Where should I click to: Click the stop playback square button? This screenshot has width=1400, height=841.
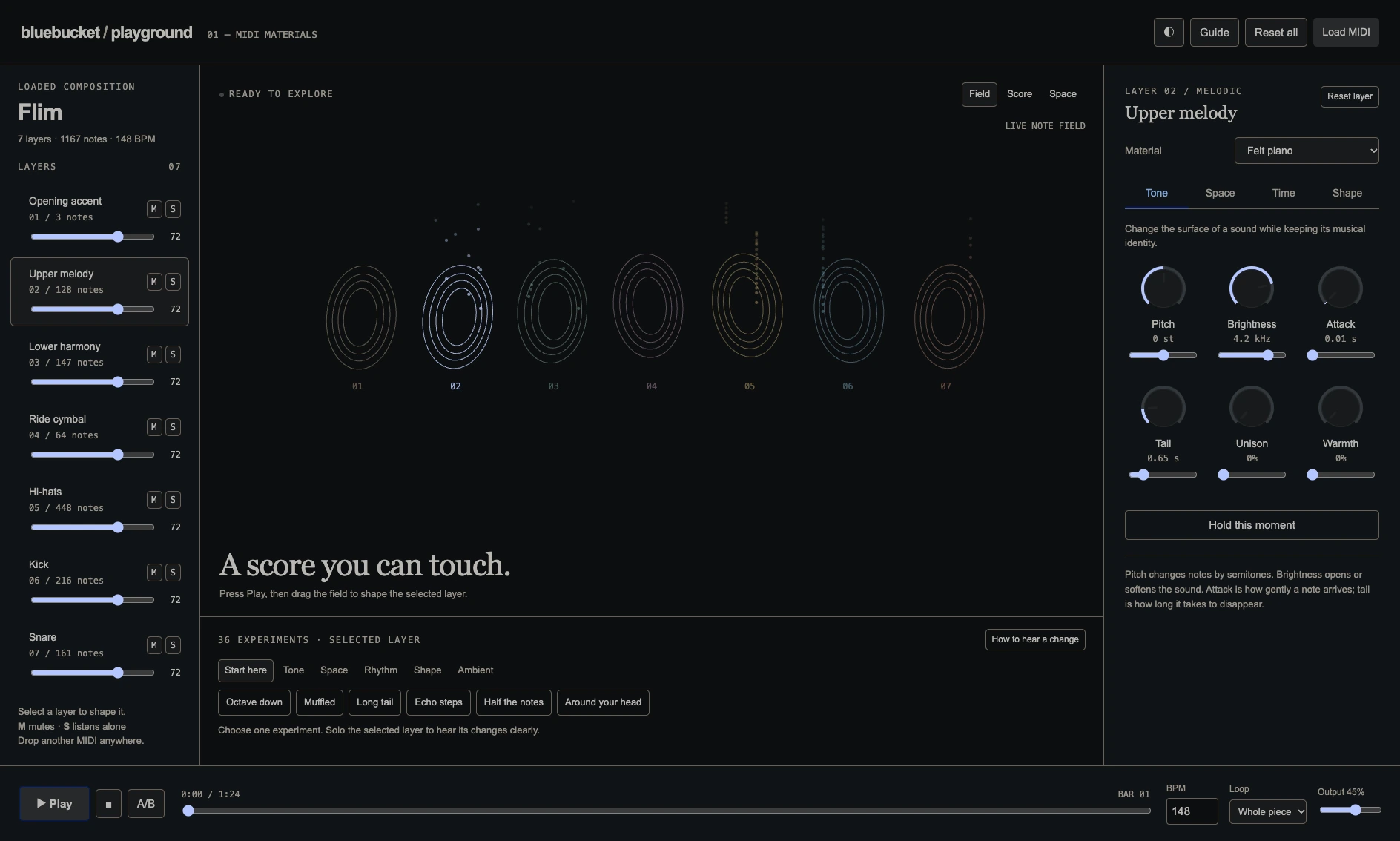click(x=108, y=804)
